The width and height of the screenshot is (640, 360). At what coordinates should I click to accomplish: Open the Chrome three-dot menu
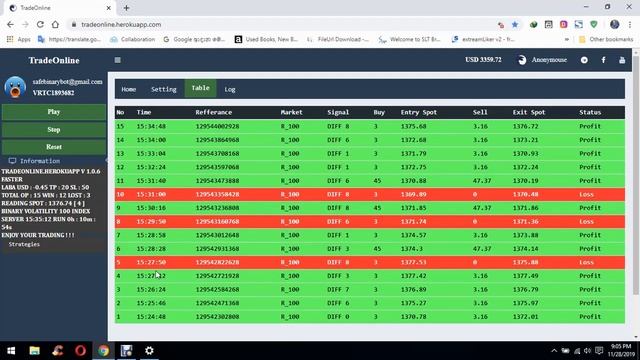[x=630, y=24]
